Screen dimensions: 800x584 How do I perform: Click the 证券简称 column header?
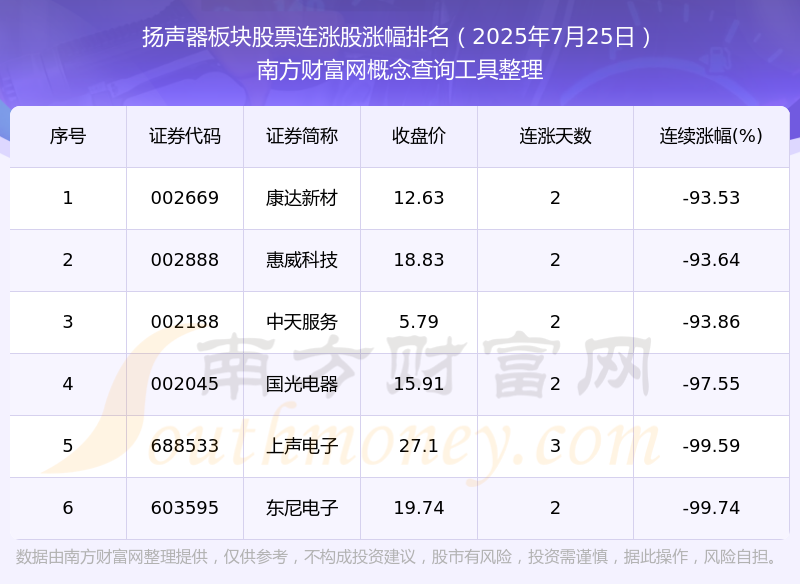click(302, 136)
